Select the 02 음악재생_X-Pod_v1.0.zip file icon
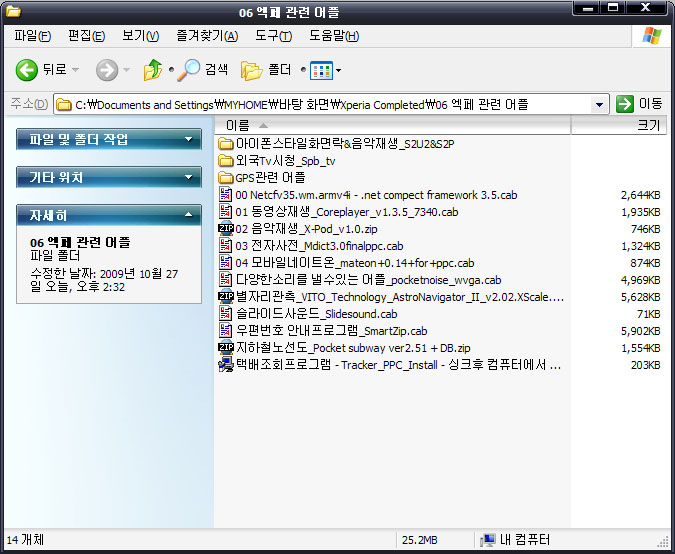 point(225,229)
